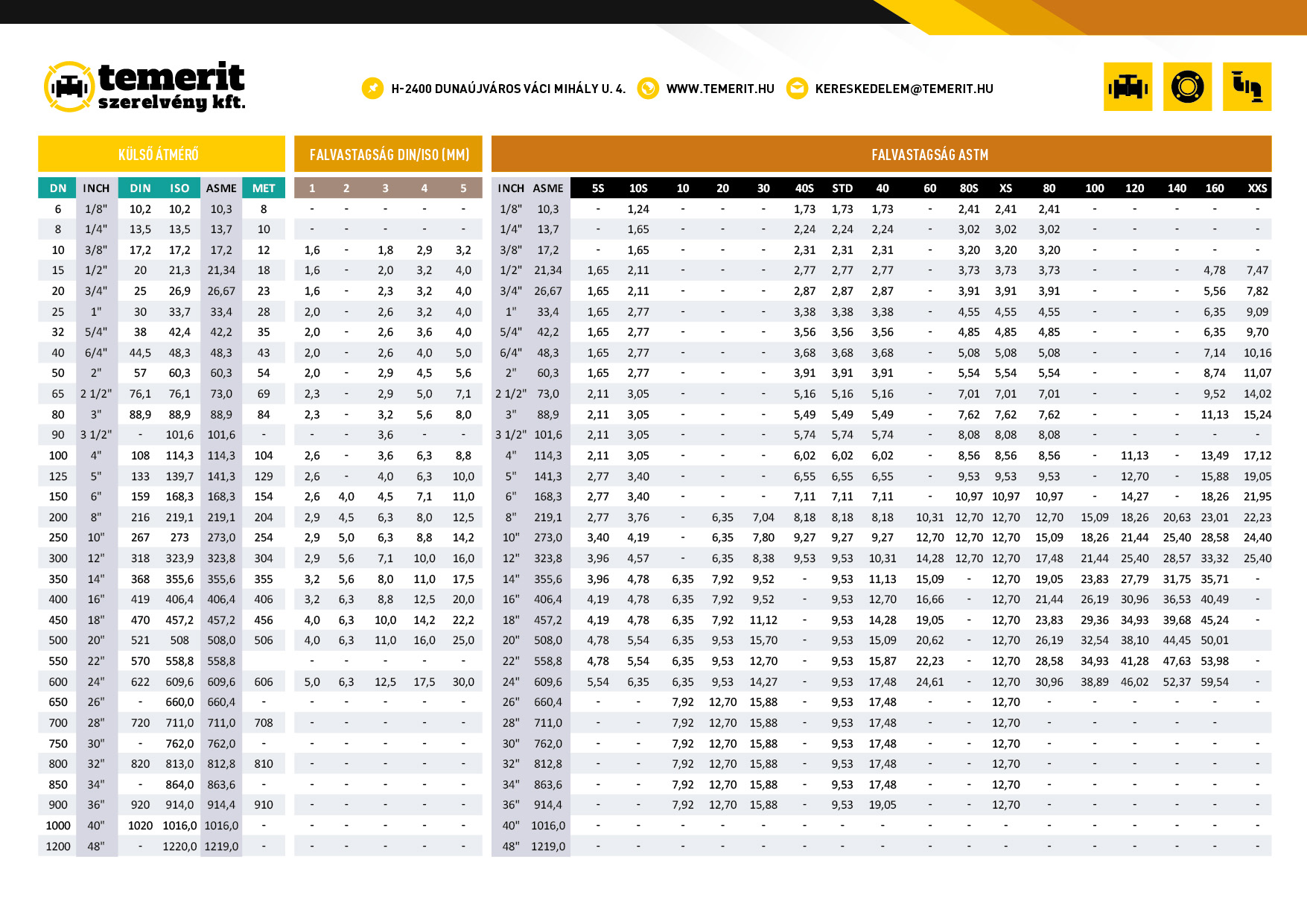Click the 1000 cell in DN column
1307x924 pixels.
point(58,826)
